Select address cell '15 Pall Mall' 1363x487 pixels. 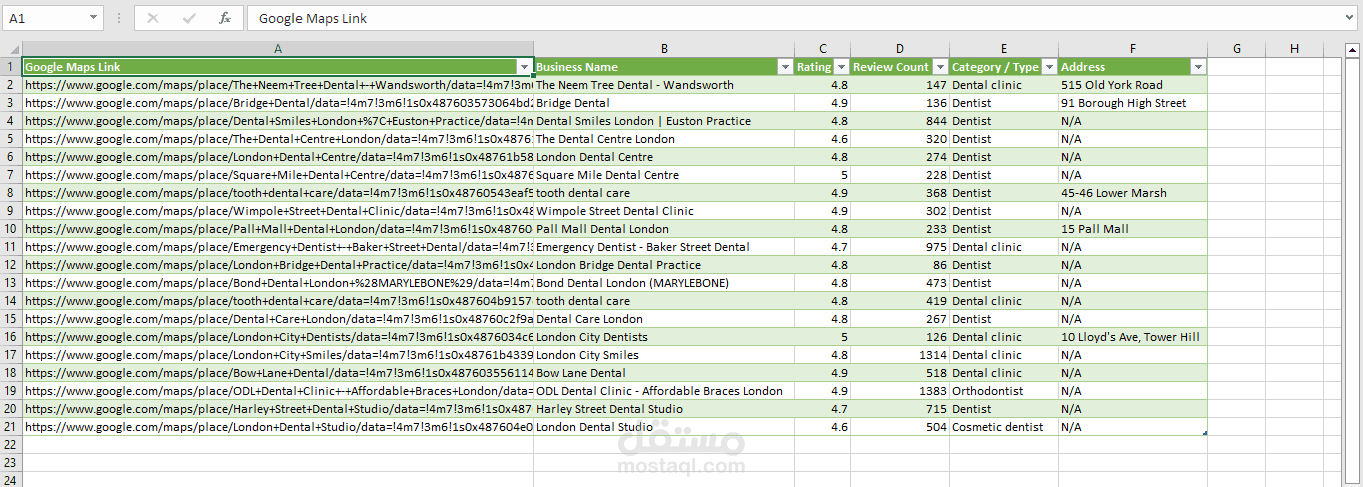click(1133, 229)
